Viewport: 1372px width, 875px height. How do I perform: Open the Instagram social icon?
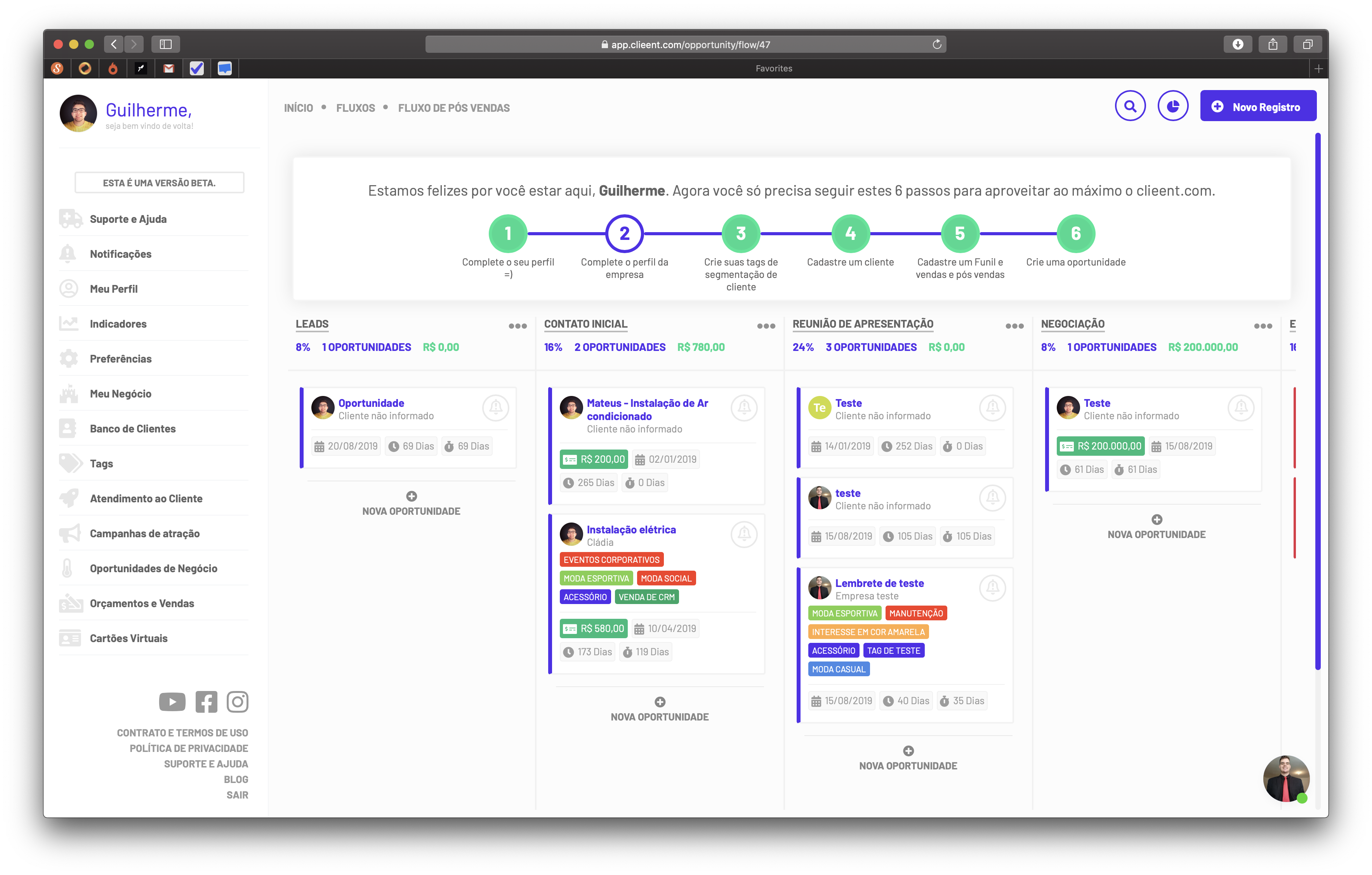pos(238,702)
